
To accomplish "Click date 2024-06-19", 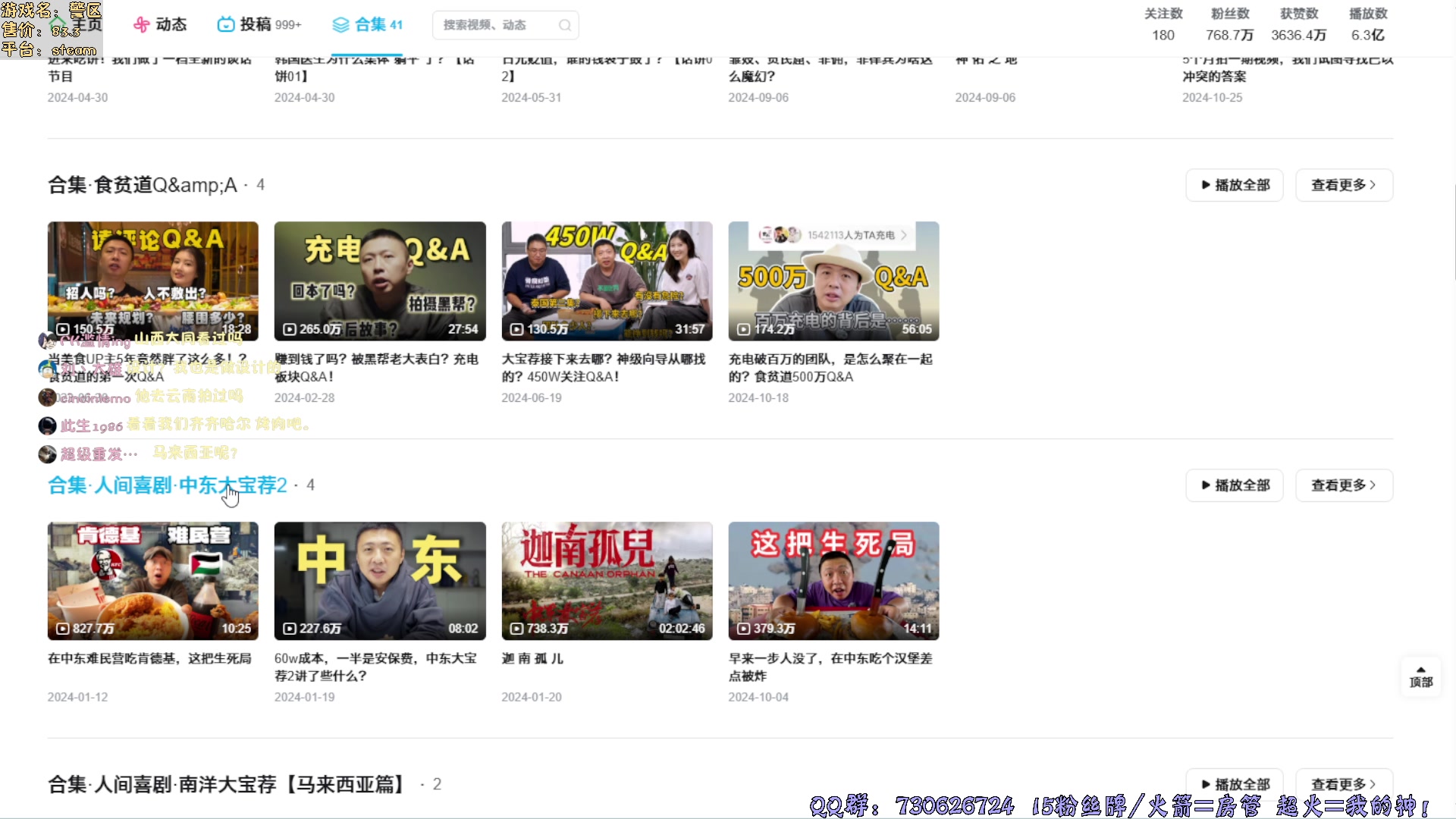I will click(532, 397).
